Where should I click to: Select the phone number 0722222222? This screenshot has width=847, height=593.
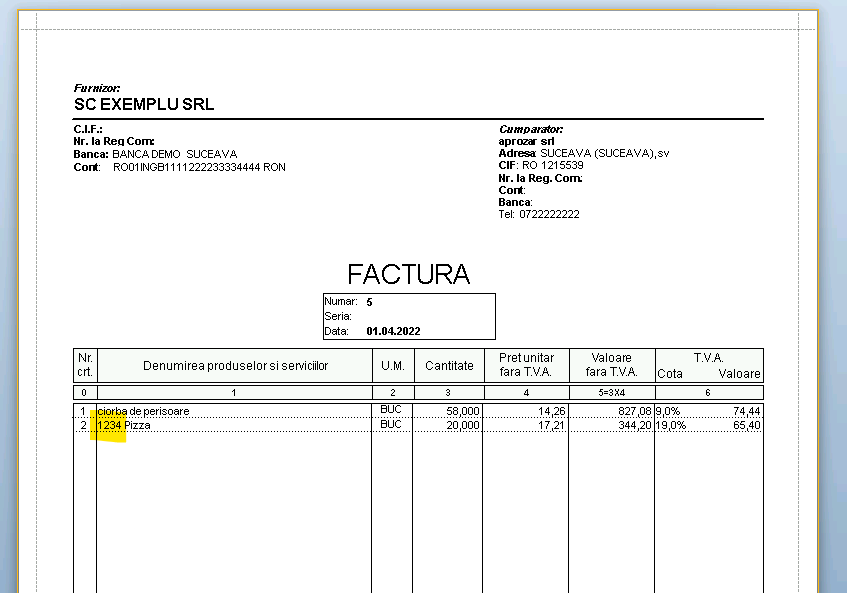coord(549,214)
